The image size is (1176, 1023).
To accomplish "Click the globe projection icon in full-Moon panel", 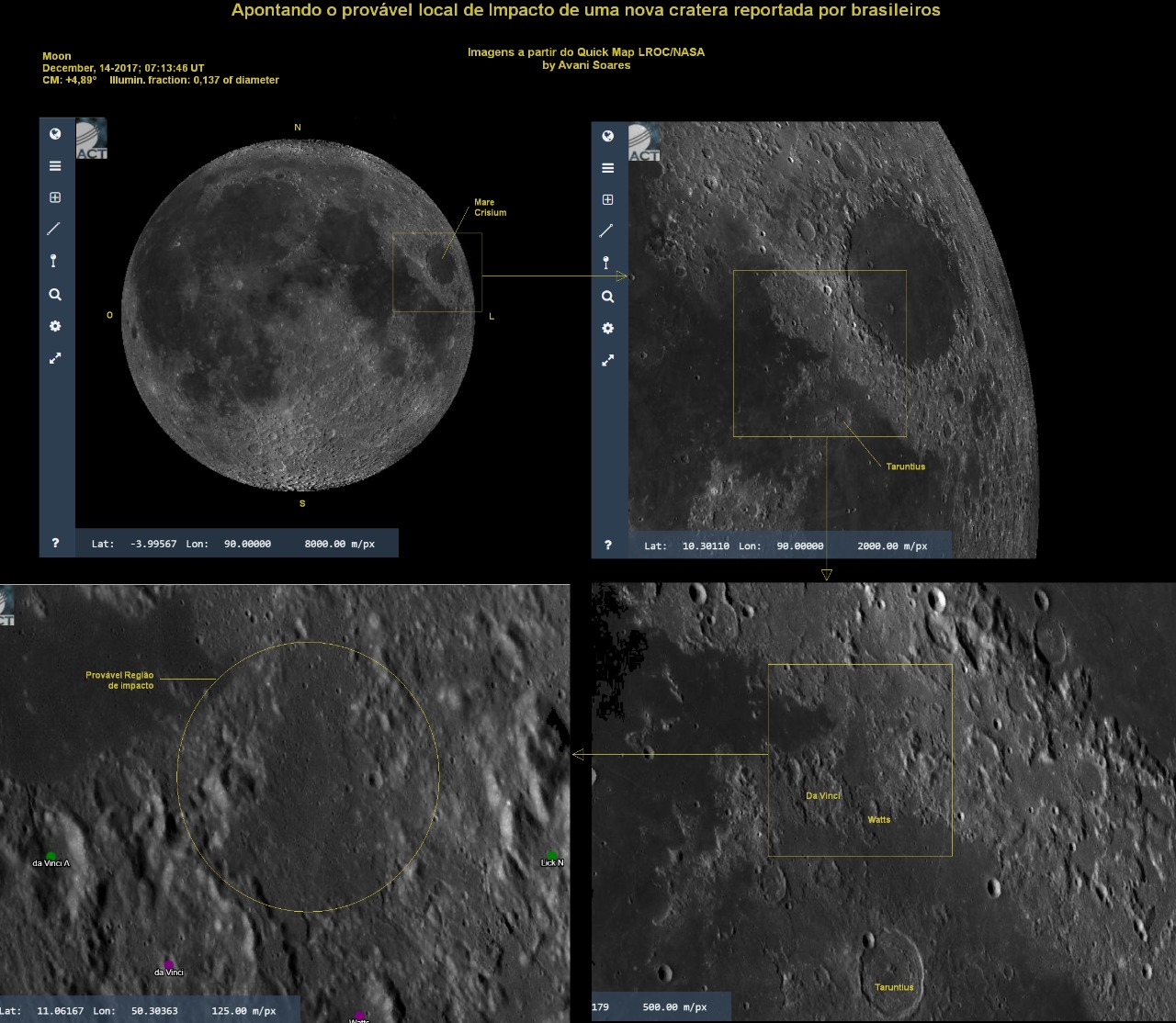I will click(x=55, y=134).
